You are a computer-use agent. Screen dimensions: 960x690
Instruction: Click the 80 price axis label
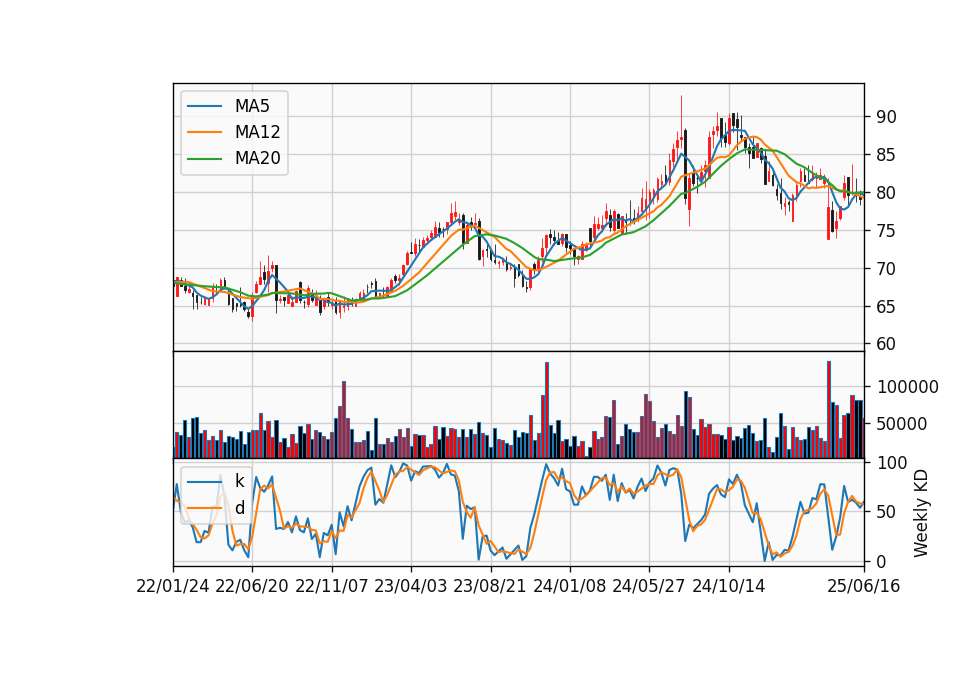[887, 193]
